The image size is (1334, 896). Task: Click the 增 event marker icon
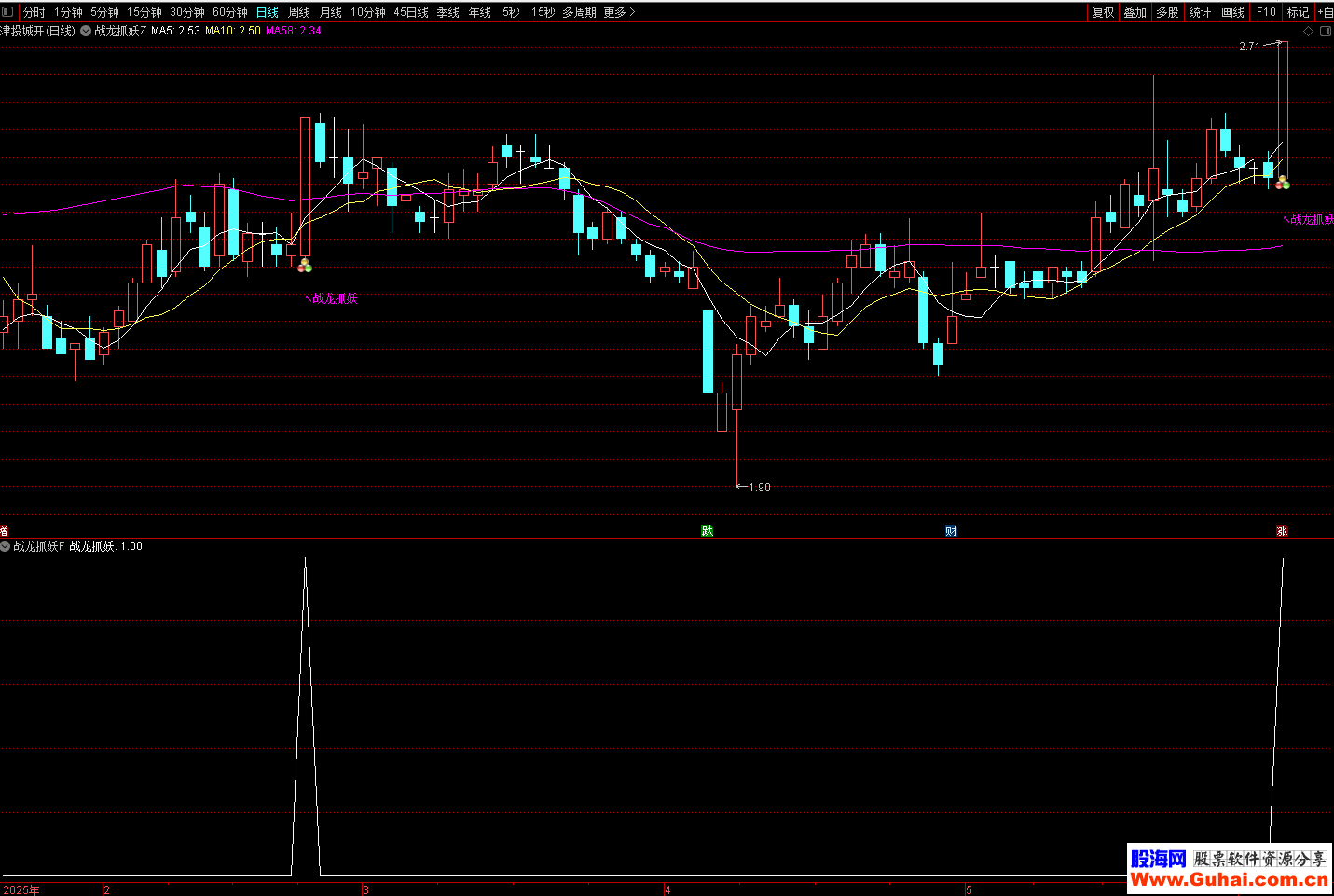(x=4, y=531)
